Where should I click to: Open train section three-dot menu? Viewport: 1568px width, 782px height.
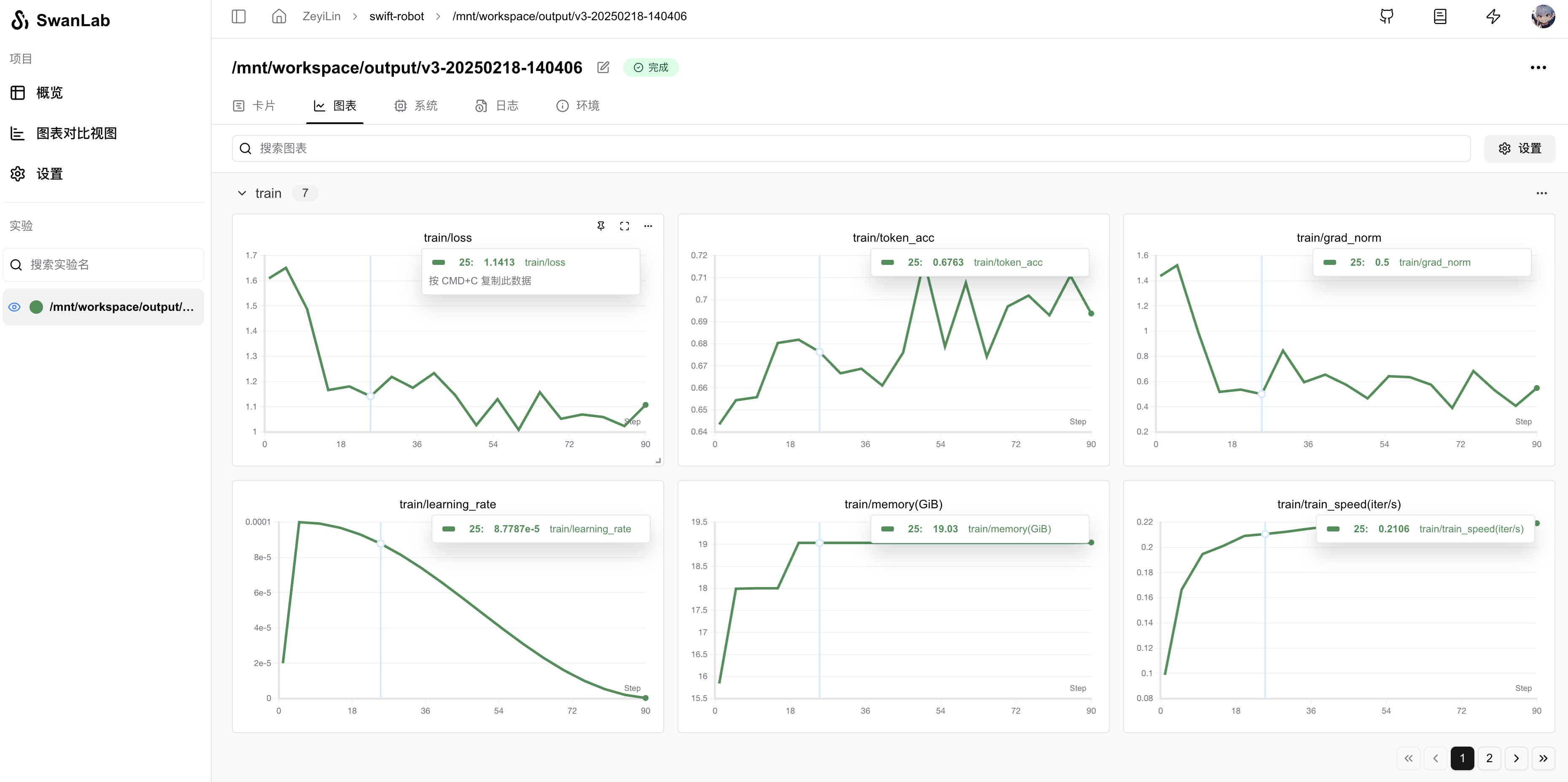pyautogui.click(x=1541, y=193)
